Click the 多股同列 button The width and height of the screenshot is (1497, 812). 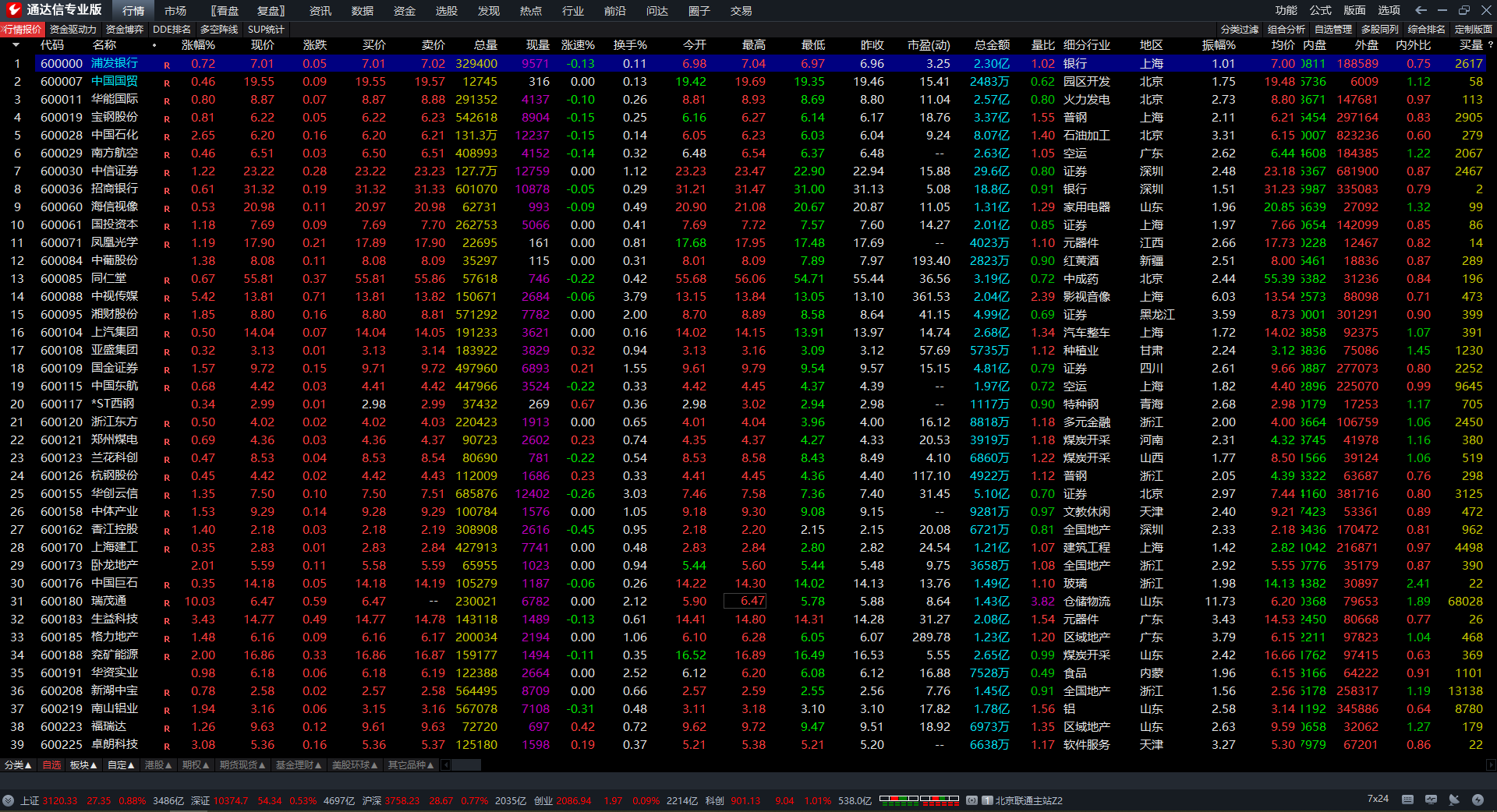[1380, 30]
